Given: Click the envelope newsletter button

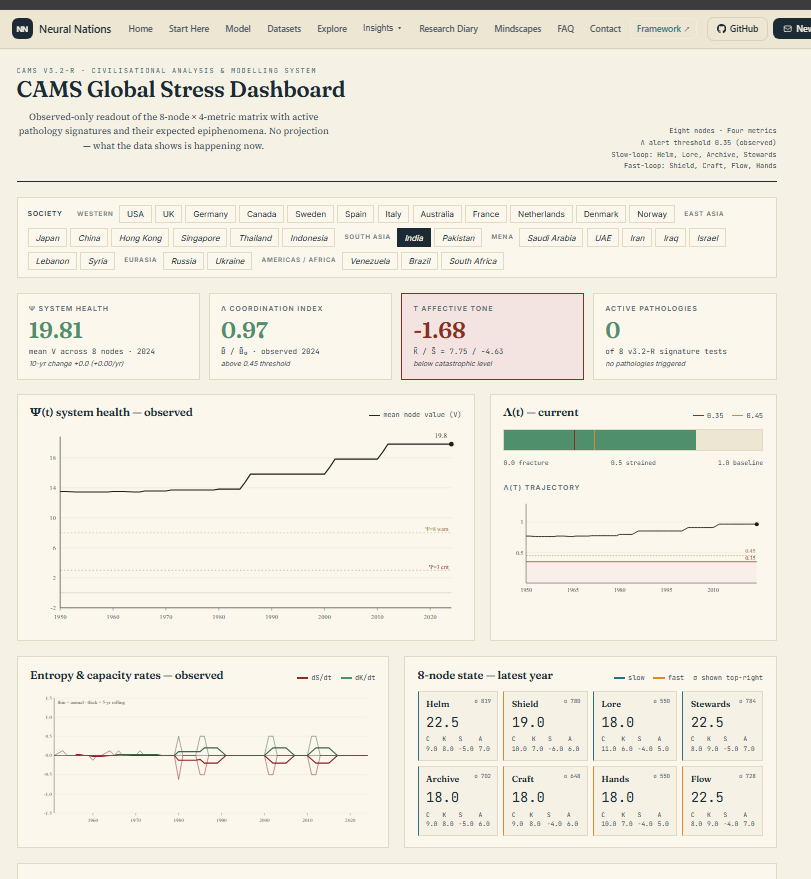Looking at the screenshot, I should tap(792, 29).
